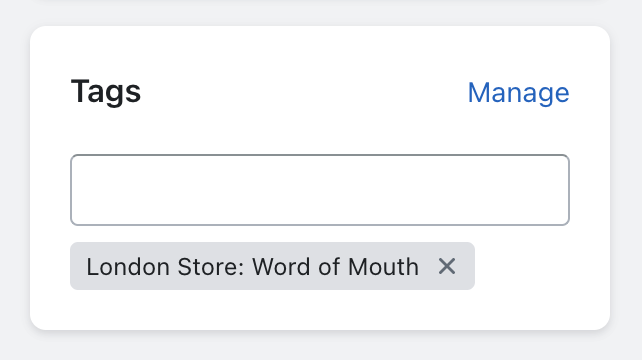Click the X icon on the tag chip
Screen dimensions: 642x360
point(447,267)
